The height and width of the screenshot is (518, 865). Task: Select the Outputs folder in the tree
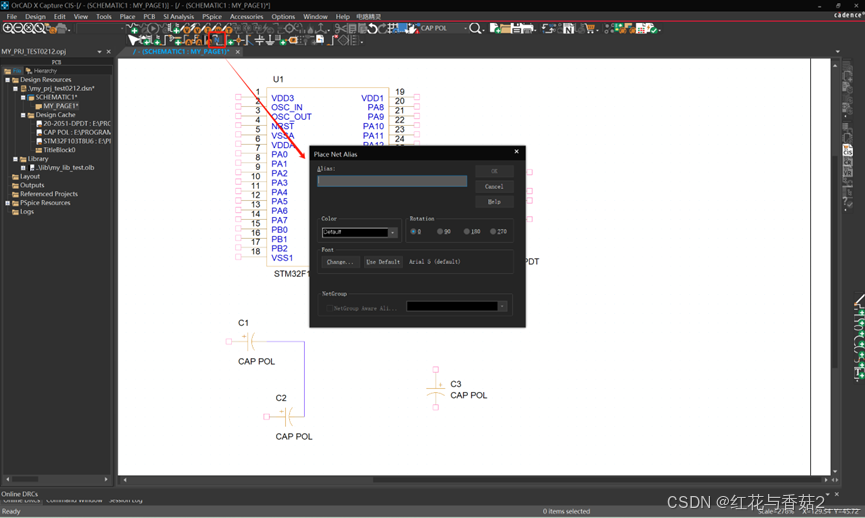click(32, 185)
